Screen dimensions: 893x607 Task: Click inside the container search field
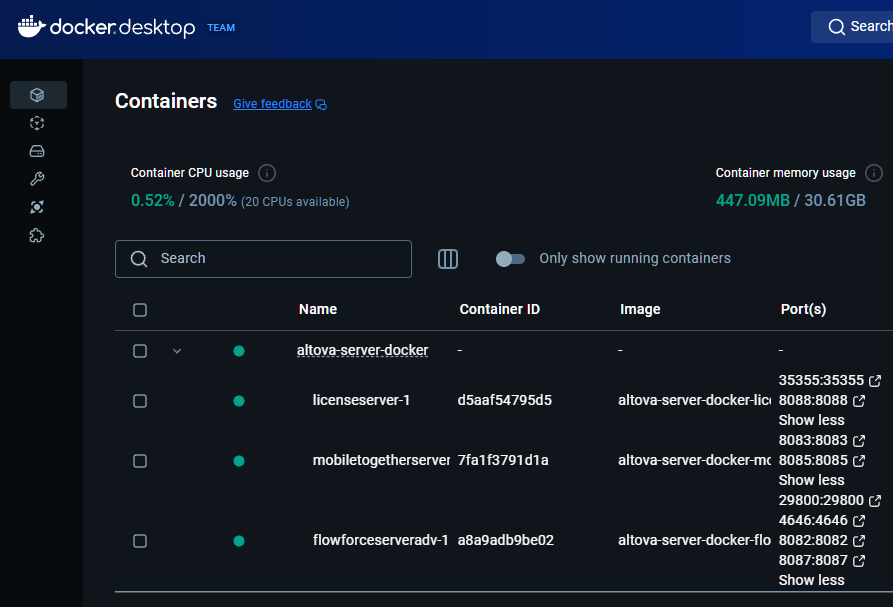click(263, 258)
